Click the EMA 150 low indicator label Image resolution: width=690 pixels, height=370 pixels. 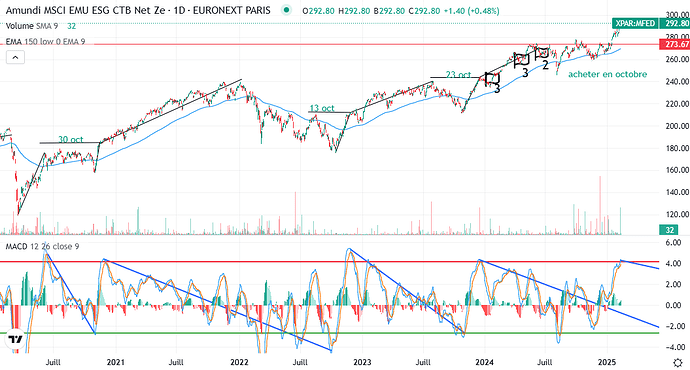point(45,42)
